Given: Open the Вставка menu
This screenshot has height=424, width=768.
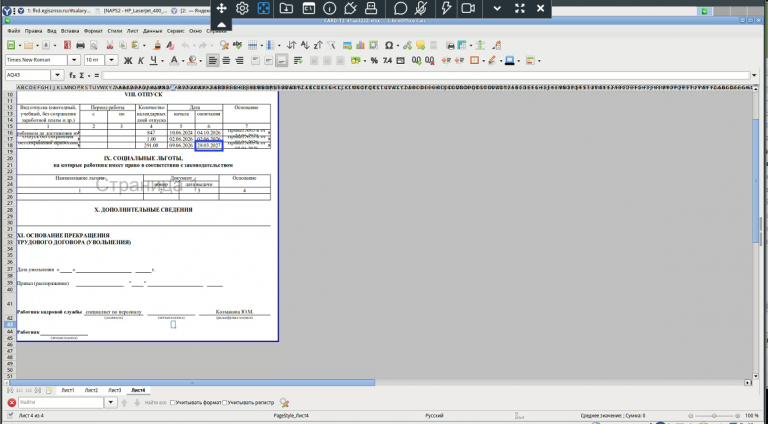Looking at the screenshot, I should 70,31.
